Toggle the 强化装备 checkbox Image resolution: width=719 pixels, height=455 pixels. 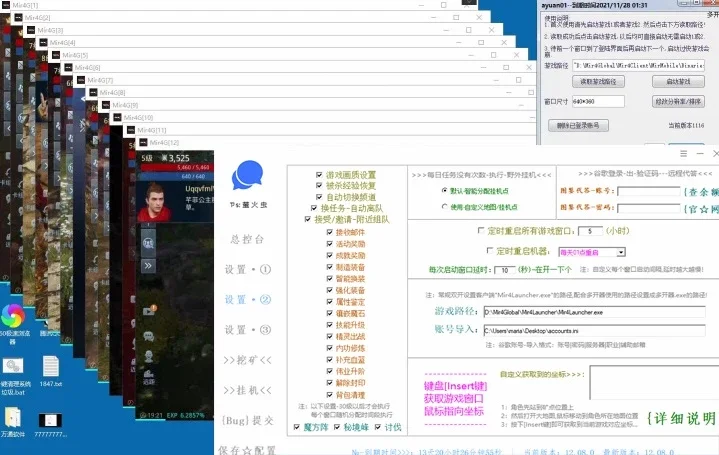click(x=329, y=290)
